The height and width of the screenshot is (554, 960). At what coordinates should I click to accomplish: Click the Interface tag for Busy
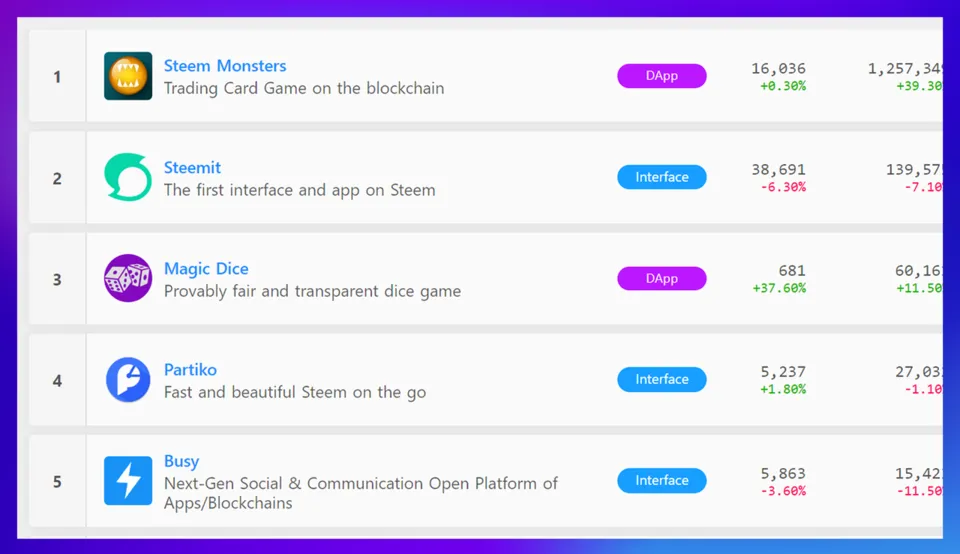pos(662,481)
